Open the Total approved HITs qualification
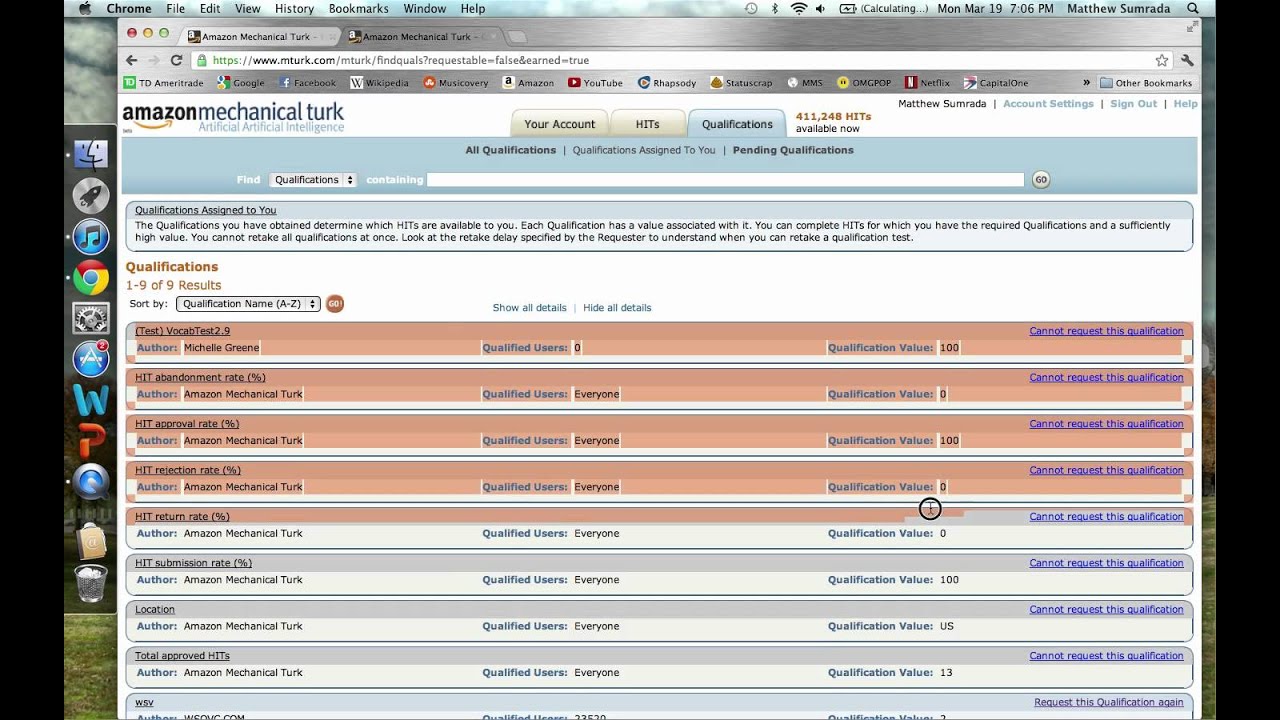Image resolution: width=1280 pixels, height=720 pixels. click(182, 656)
